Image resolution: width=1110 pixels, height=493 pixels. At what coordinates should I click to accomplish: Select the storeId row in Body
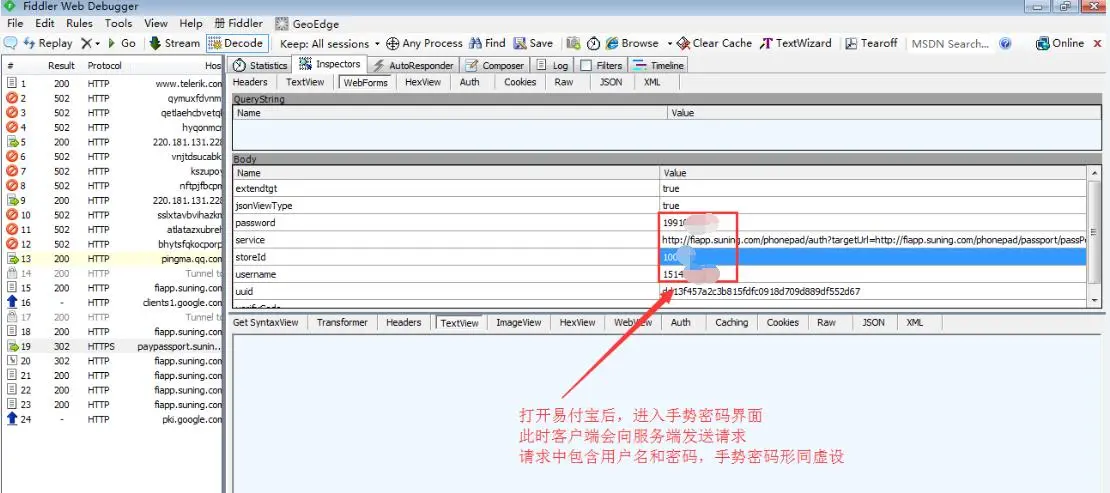tap(660, 257)
